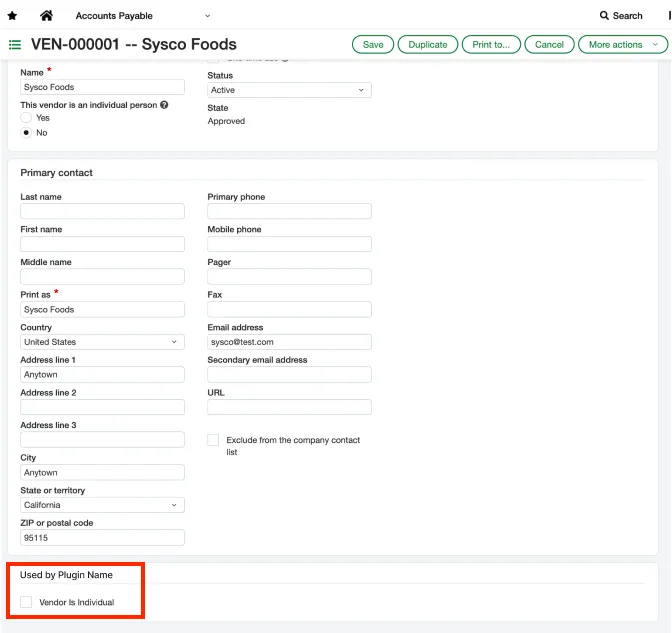Open the Status dropdown showing Active
672x633 pixels.
click(x=289, y=90)
